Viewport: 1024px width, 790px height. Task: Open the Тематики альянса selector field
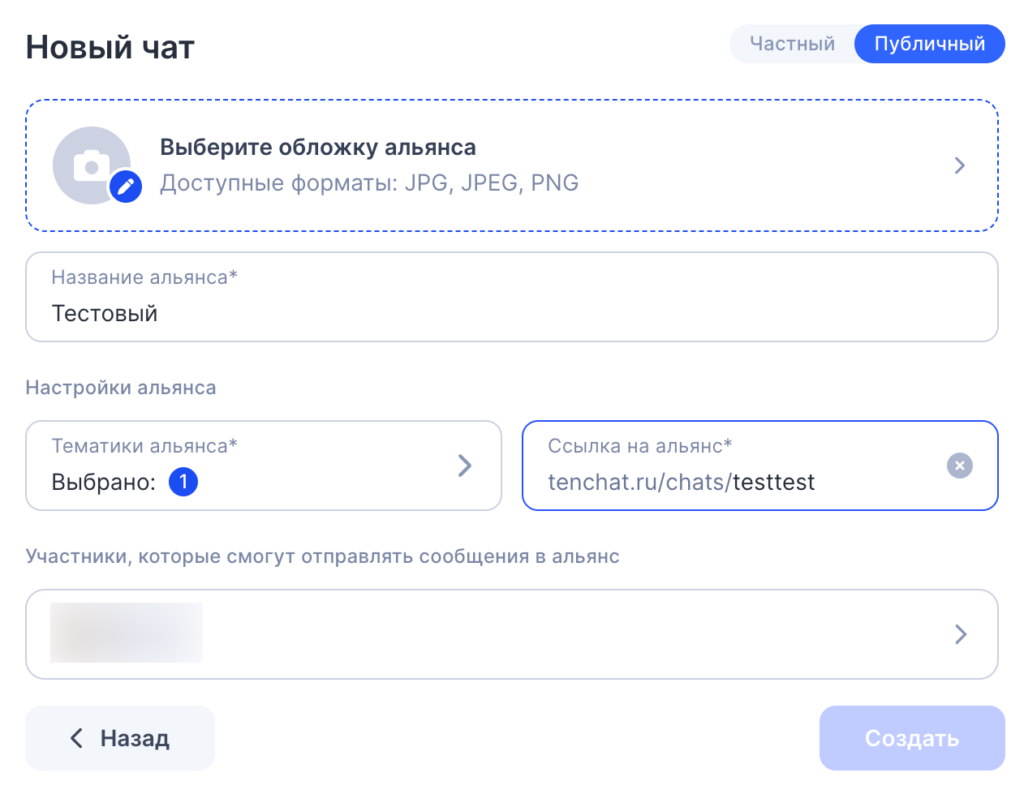pyautogui.click(x=250, y=465)
